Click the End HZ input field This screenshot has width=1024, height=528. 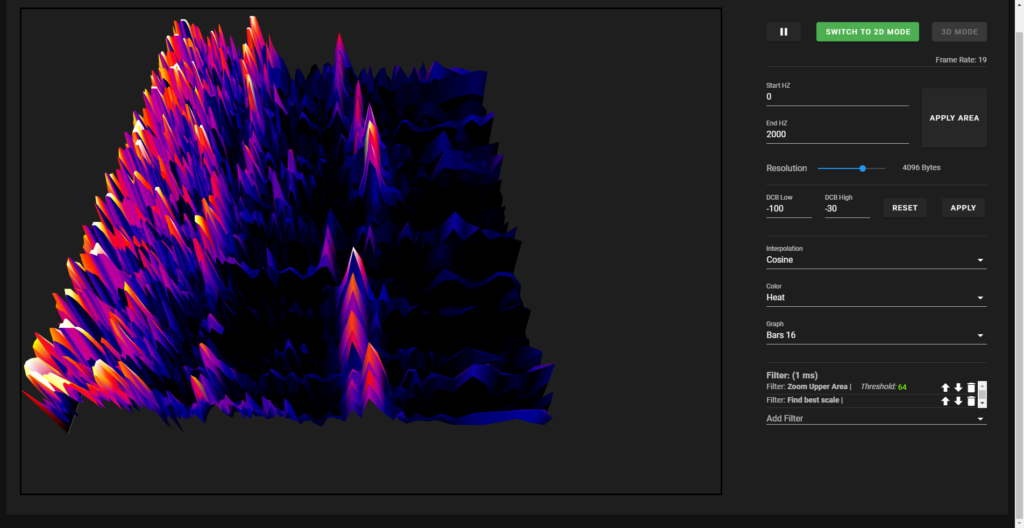(x=837, y=135)
